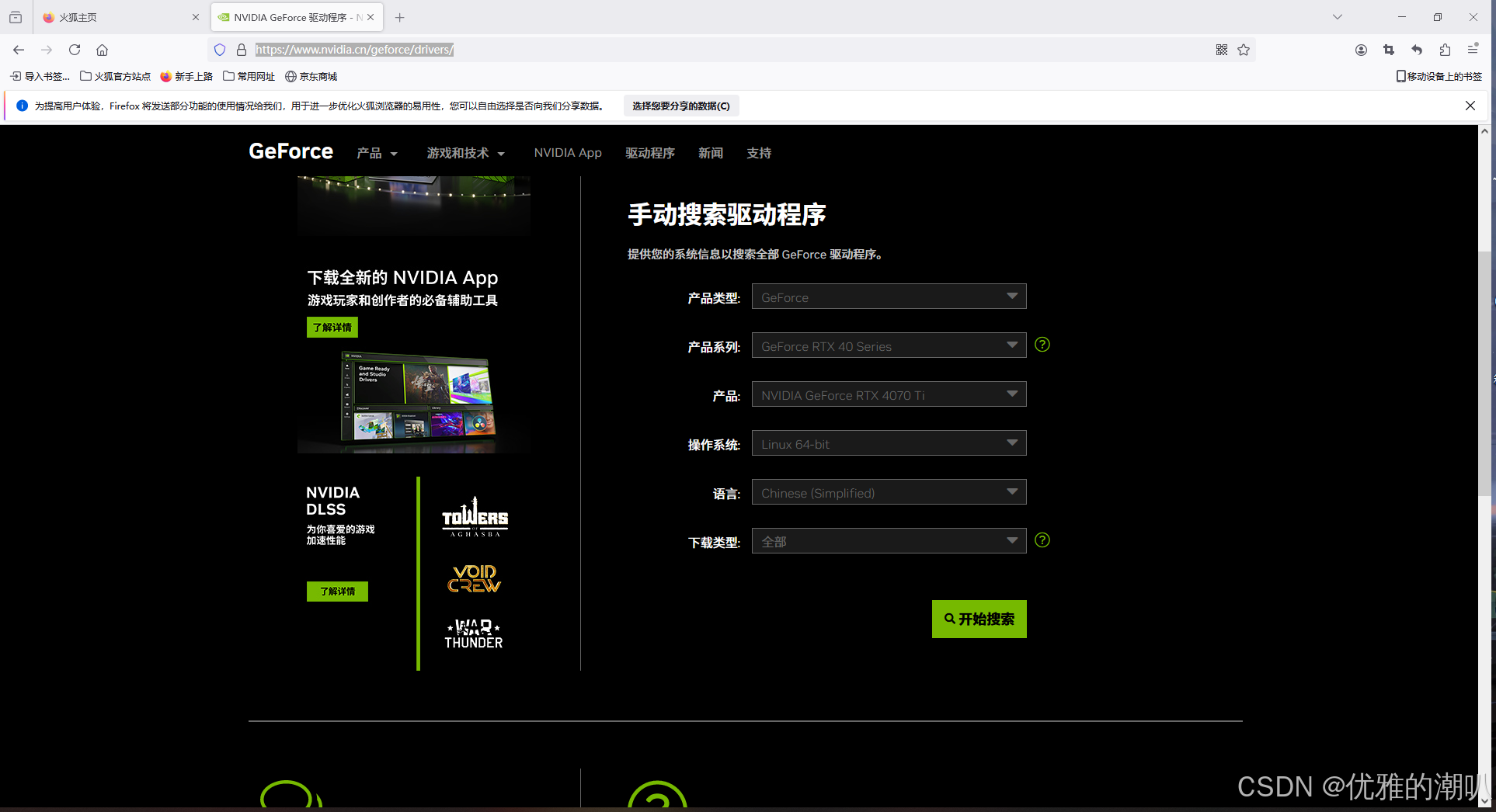The height and width of the screenshot is (812, 1496).
Task: Open 移动设备上的书签 folder
Action: (x=1439, y=76)
